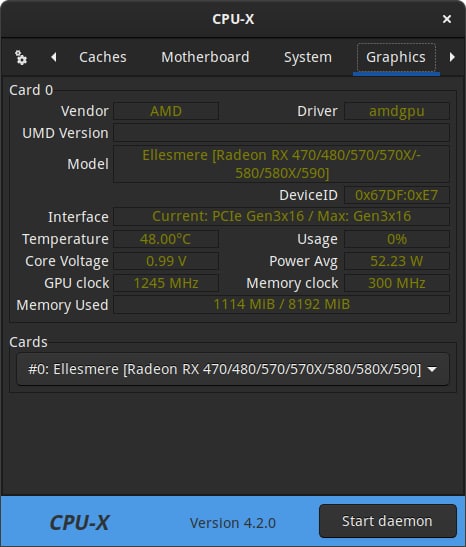Click the GPU clock value 1245 MHz

[x=166, y=283]
